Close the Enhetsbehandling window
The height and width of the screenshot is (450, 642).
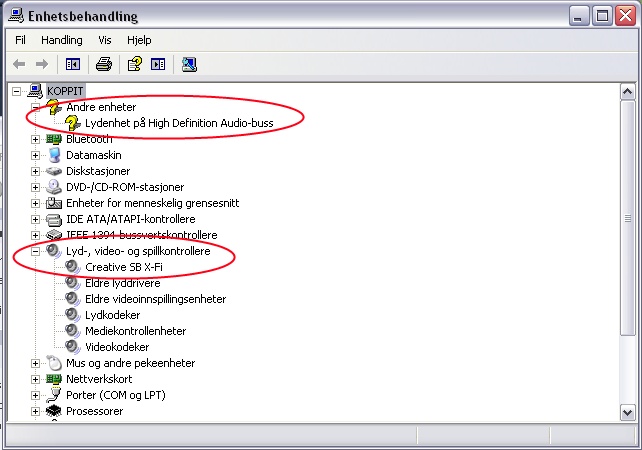(x=625, y=16)
